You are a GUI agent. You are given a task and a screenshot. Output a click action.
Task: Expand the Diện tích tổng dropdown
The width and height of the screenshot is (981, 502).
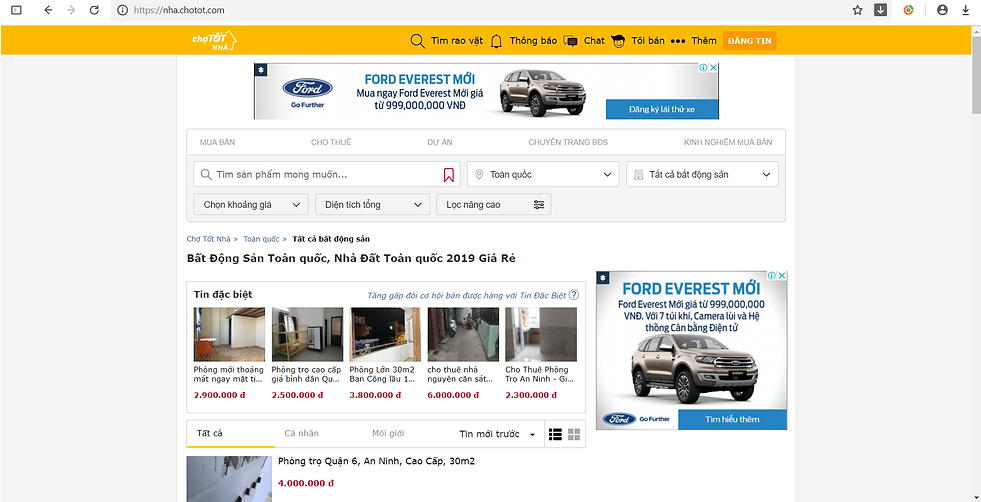coord(373,205)
